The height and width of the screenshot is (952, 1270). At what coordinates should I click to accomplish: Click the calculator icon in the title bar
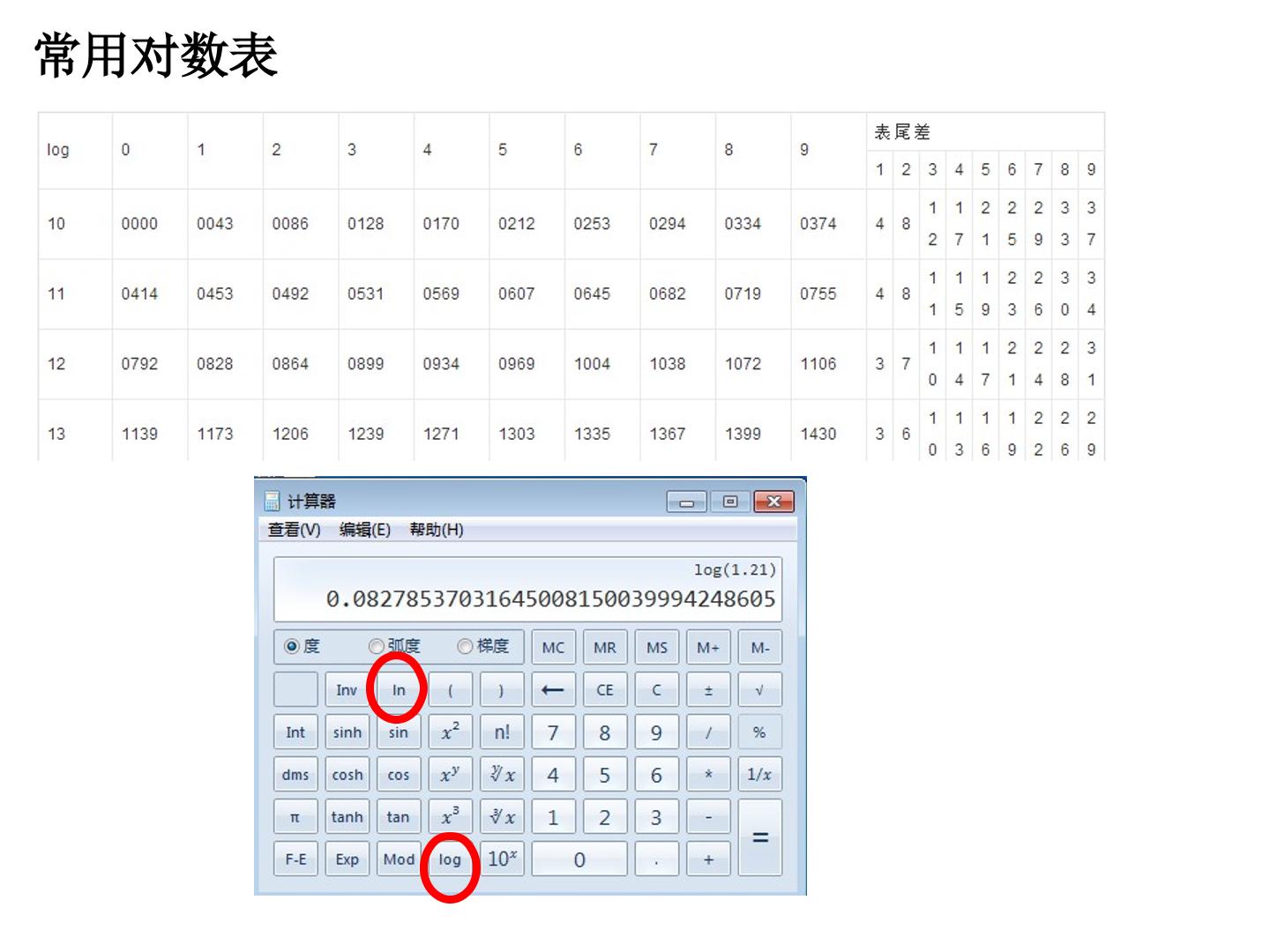point(273,501)
